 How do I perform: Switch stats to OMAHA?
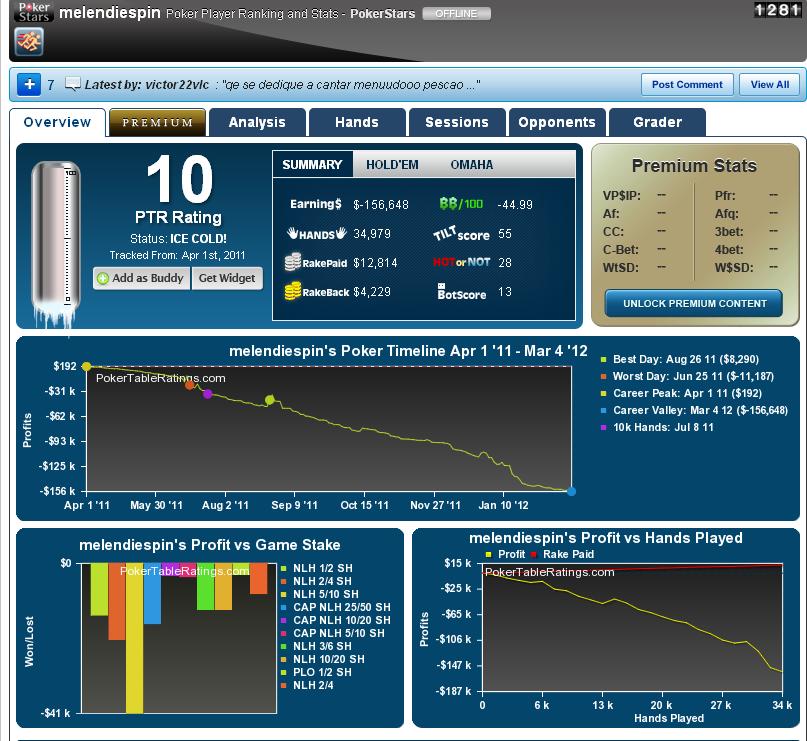[x=471, y=165]
